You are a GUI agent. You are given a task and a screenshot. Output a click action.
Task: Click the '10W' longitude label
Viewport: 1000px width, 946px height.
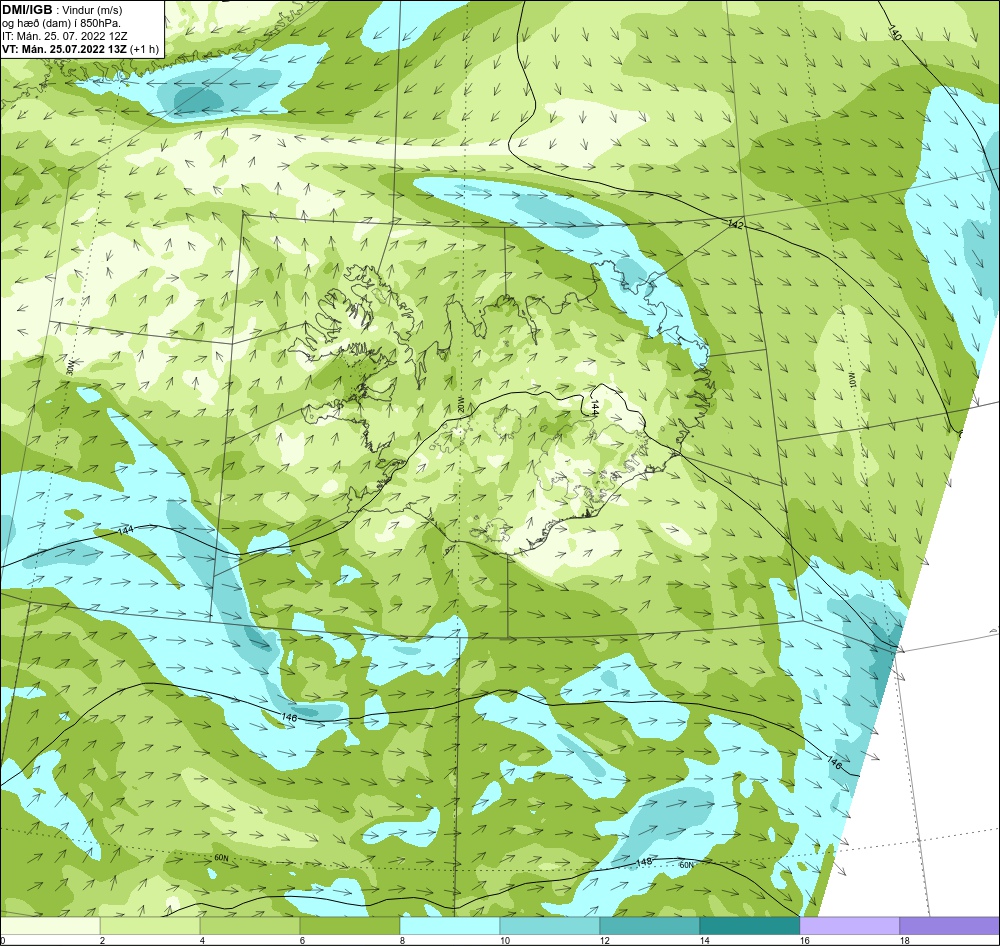851,380
